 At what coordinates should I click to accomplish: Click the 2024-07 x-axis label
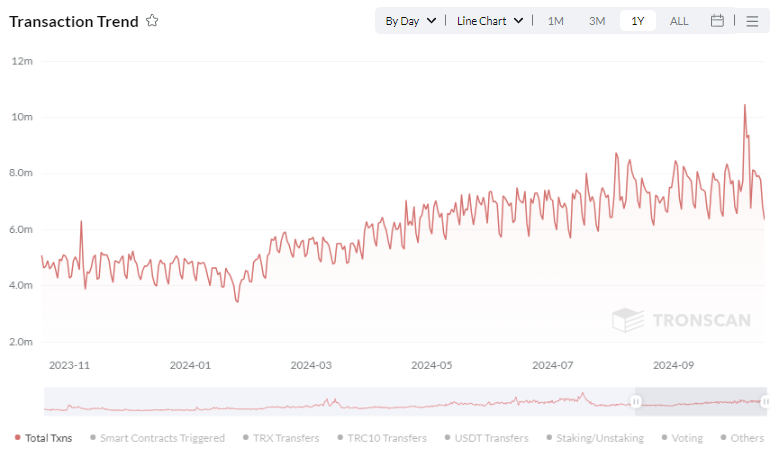click(553, 365)
